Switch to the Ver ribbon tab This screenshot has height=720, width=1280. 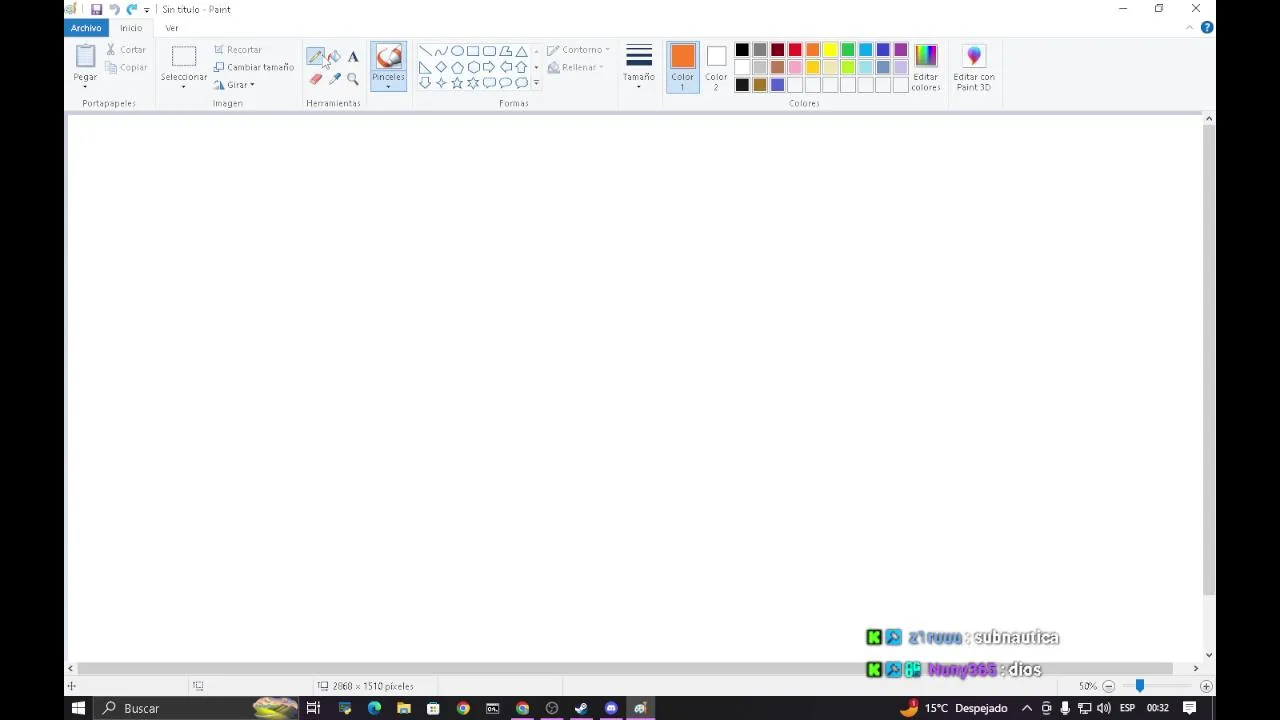172,28
